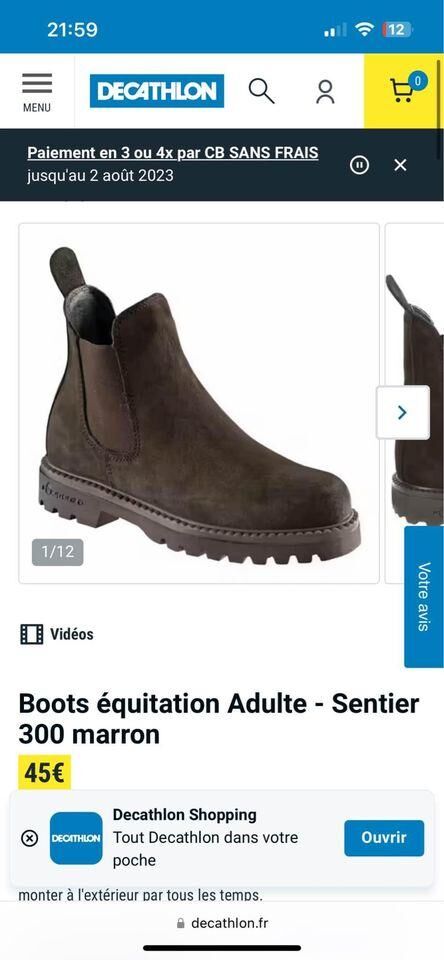Open the shopping cart icon
444x960 pixels.
click(x=404, y=91)
